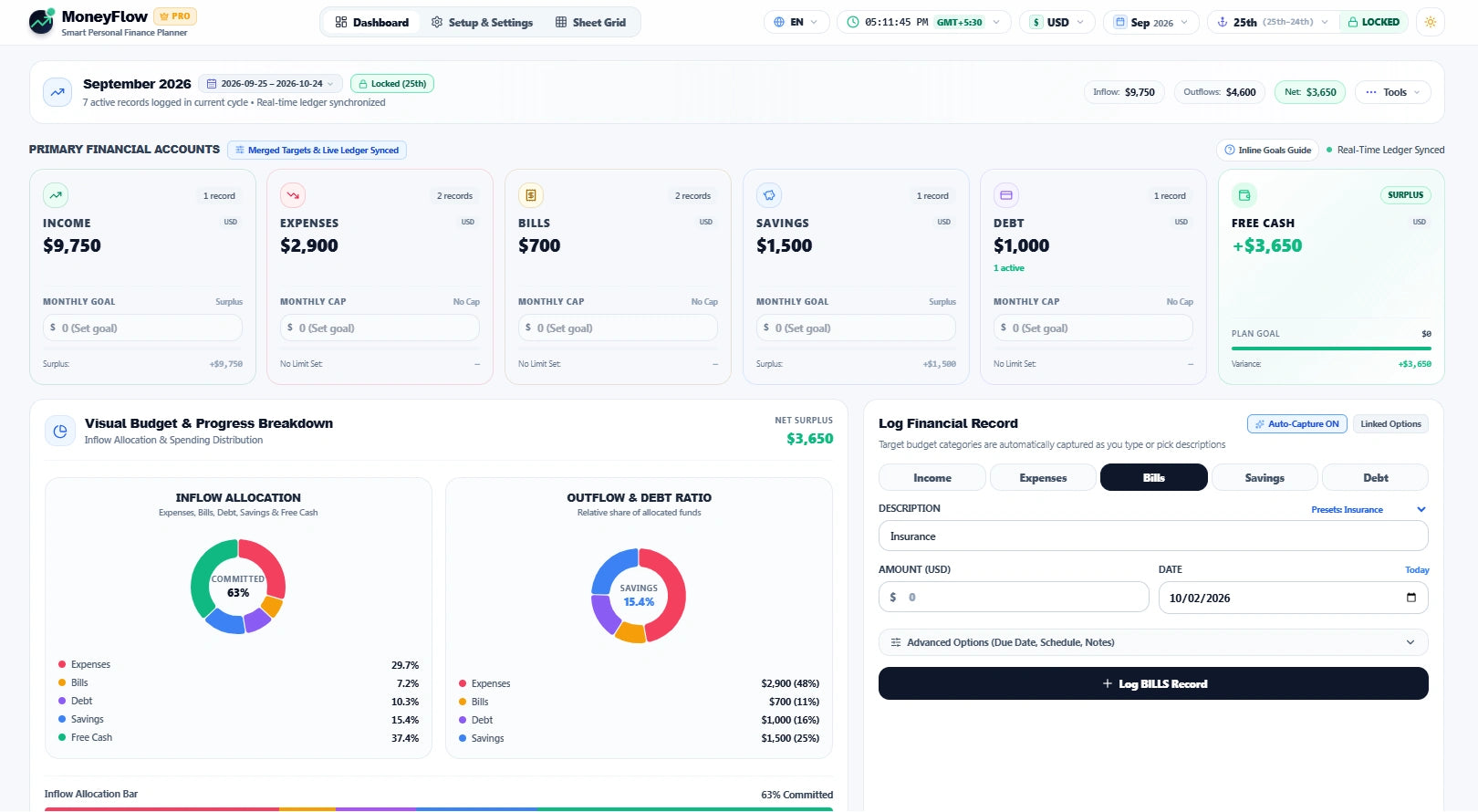The image size is (1478, 812).
Task: Toggle Merged Targets & Live Ledger Synced
Action: 317,150
